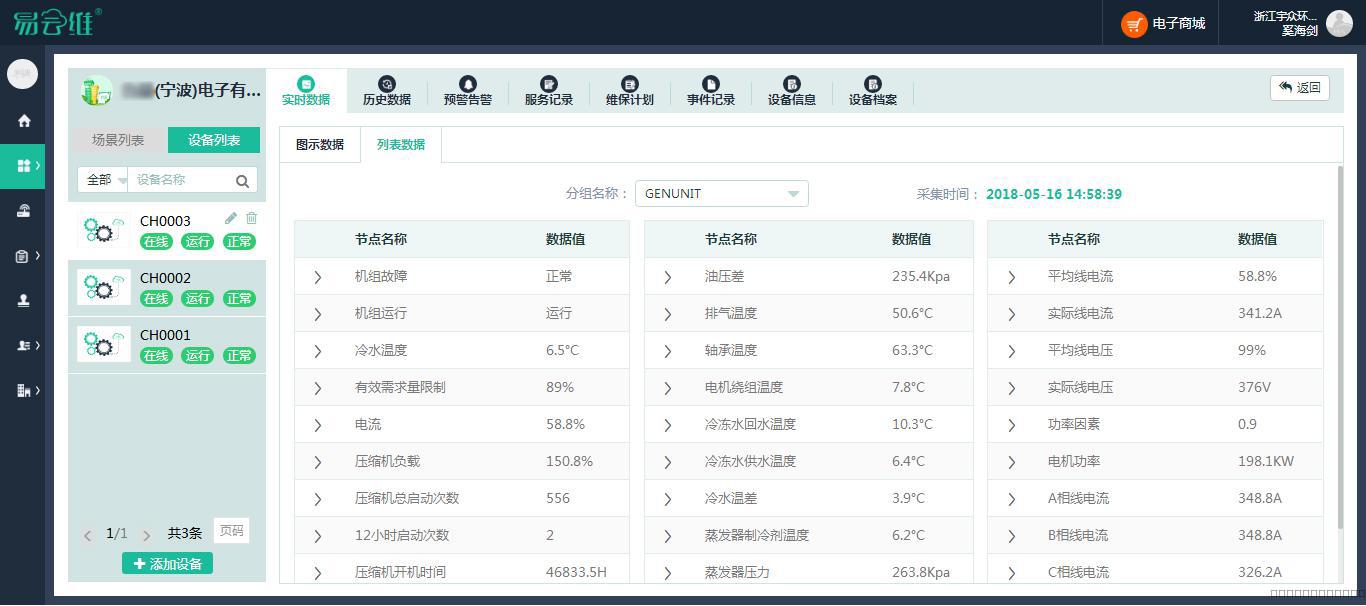Expand the 机组故障 row
Screen dimensions: 1366x606
click(318, 277)
